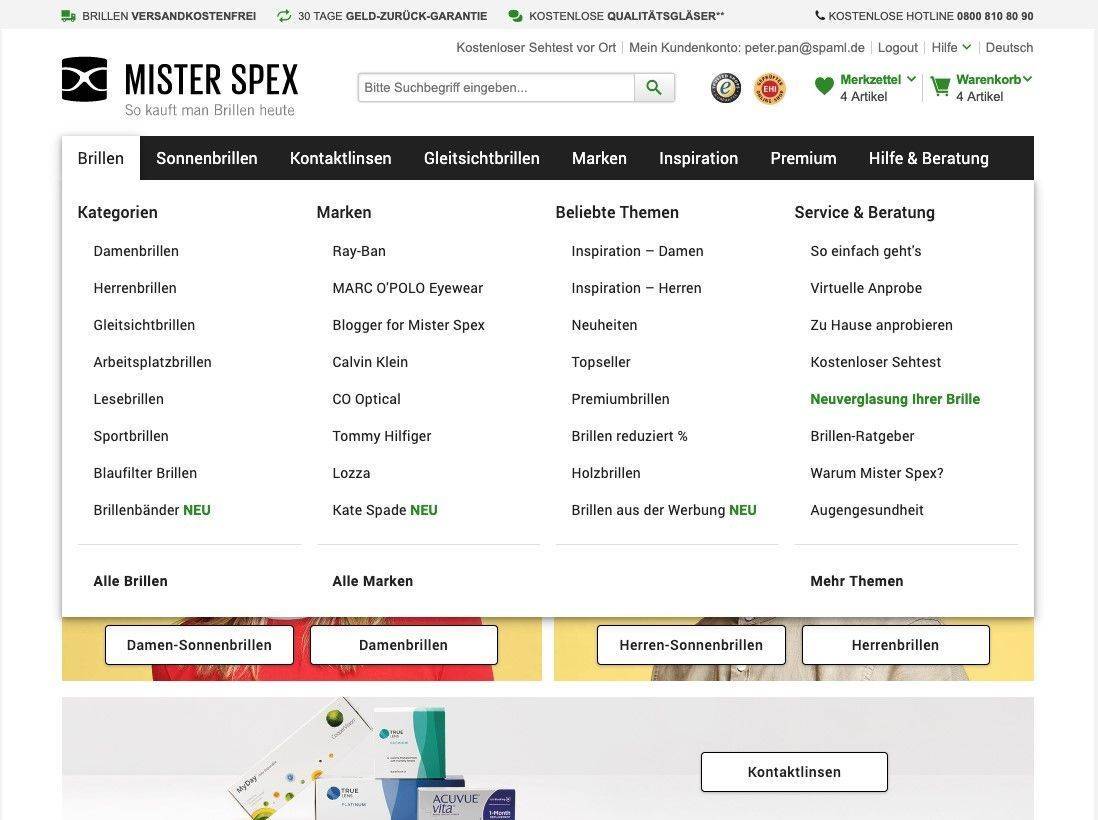
Task: Click the delivery truck icon for free shipping
Action: point(69,15)
